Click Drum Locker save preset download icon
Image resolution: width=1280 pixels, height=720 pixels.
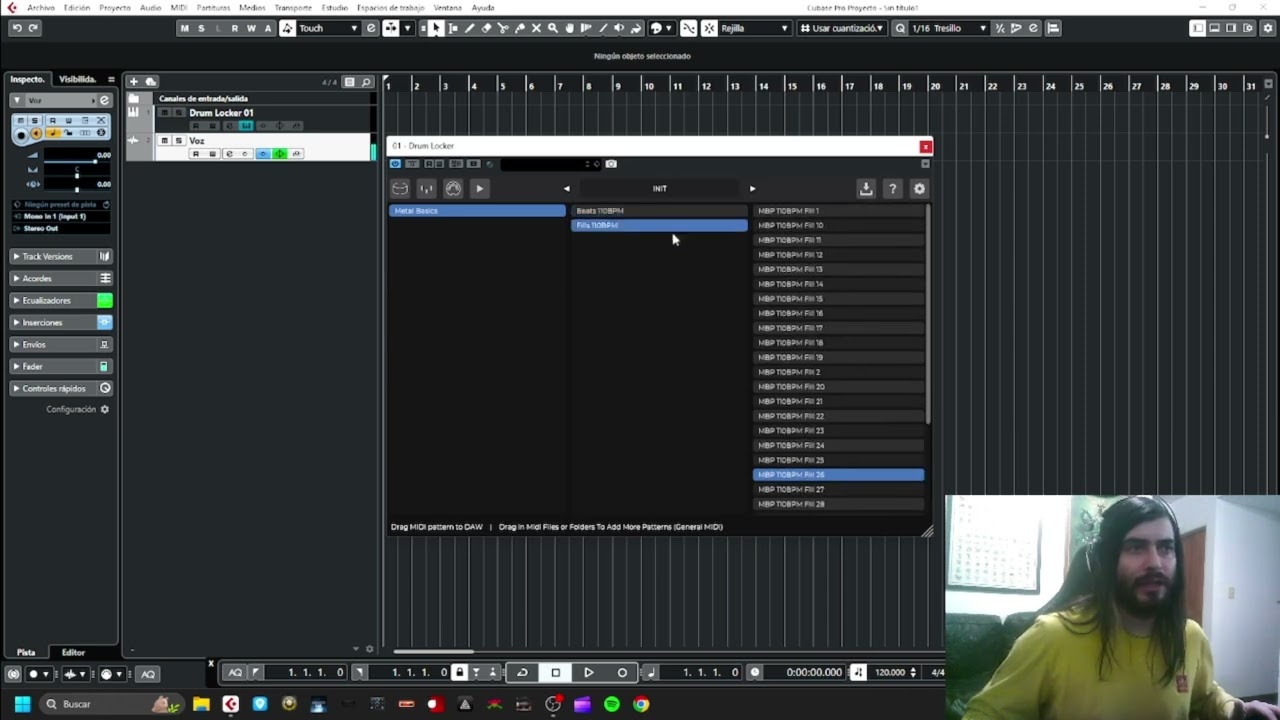click(x=866, y=188)
